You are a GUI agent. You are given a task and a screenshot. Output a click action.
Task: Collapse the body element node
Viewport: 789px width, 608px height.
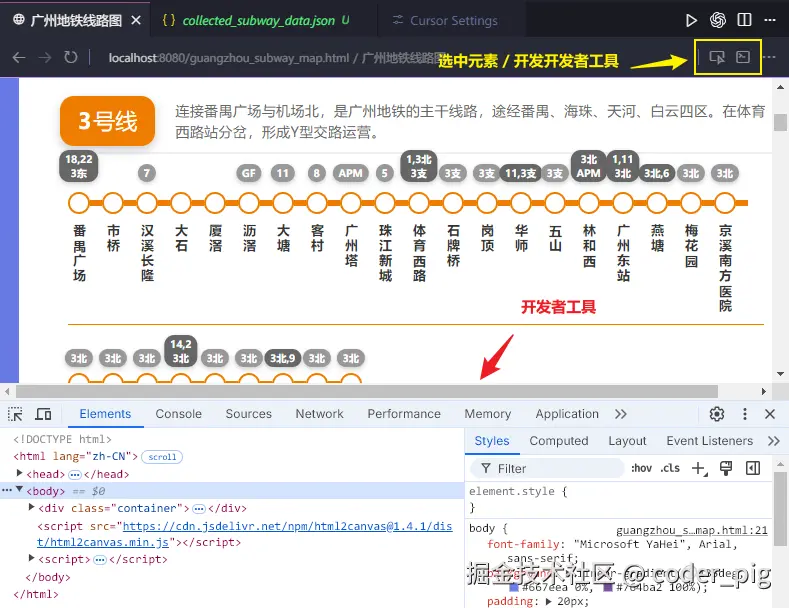click(x=19, y=489)
